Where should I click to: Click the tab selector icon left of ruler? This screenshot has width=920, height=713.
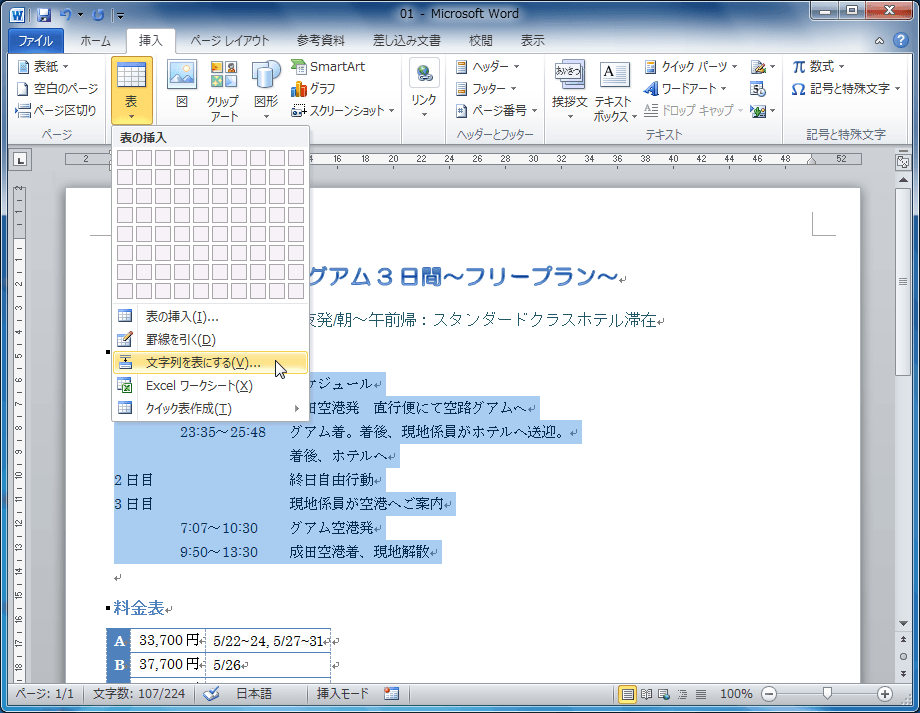[22, 159]
